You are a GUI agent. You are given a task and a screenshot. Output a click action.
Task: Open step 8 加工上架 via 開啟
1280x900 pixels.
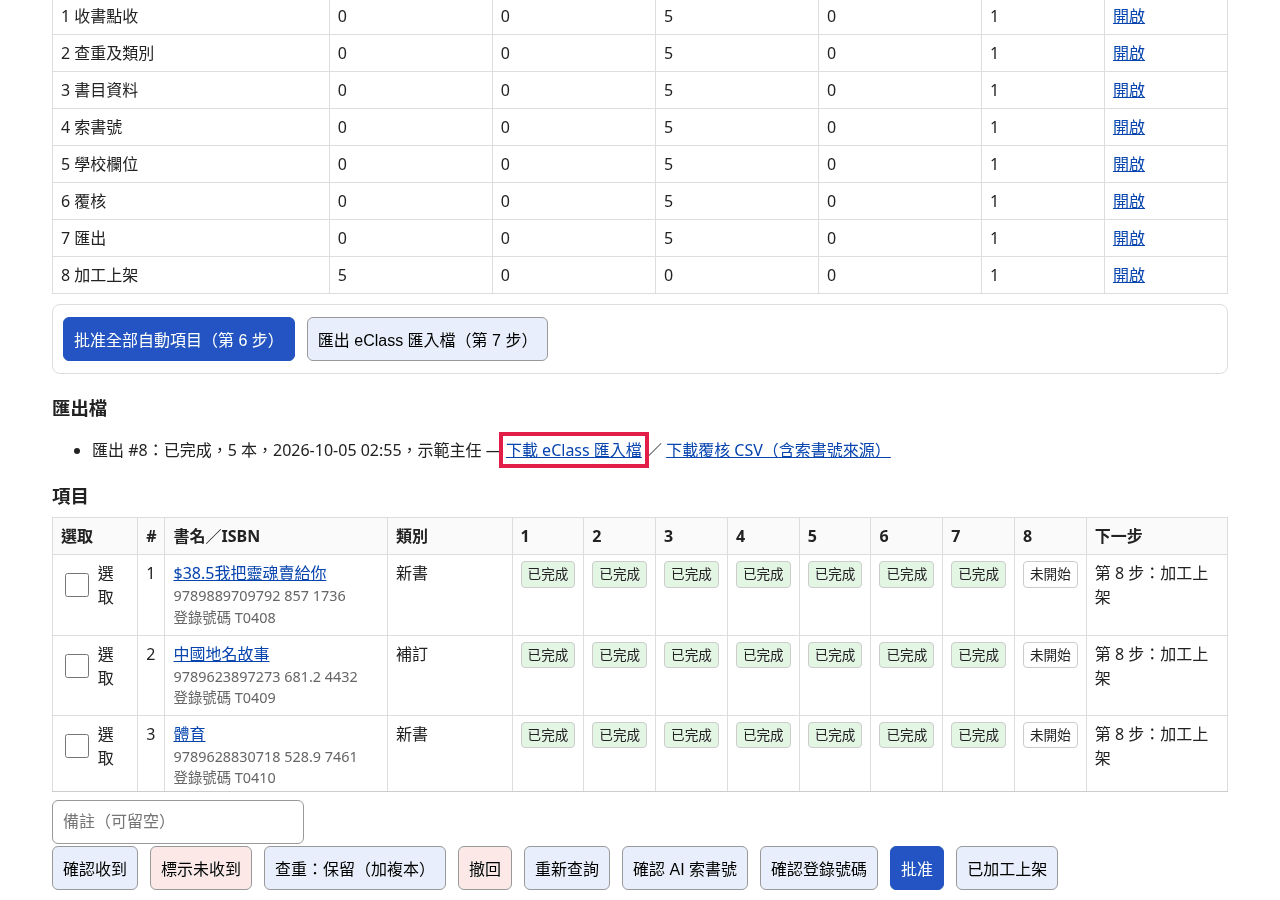point(1129,275)
